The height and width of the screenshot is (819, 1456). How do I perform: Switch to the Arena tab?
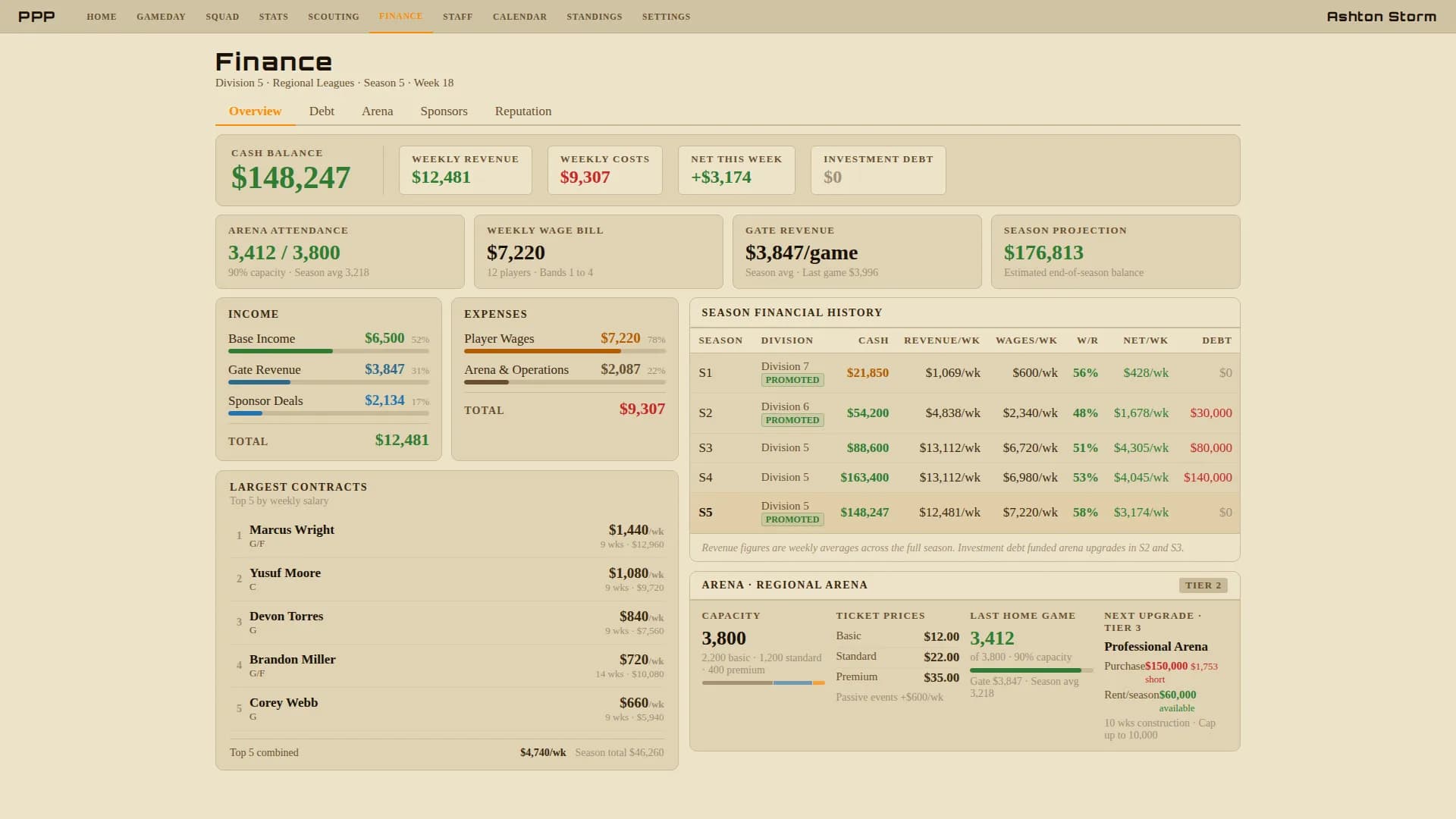(377, 111)
